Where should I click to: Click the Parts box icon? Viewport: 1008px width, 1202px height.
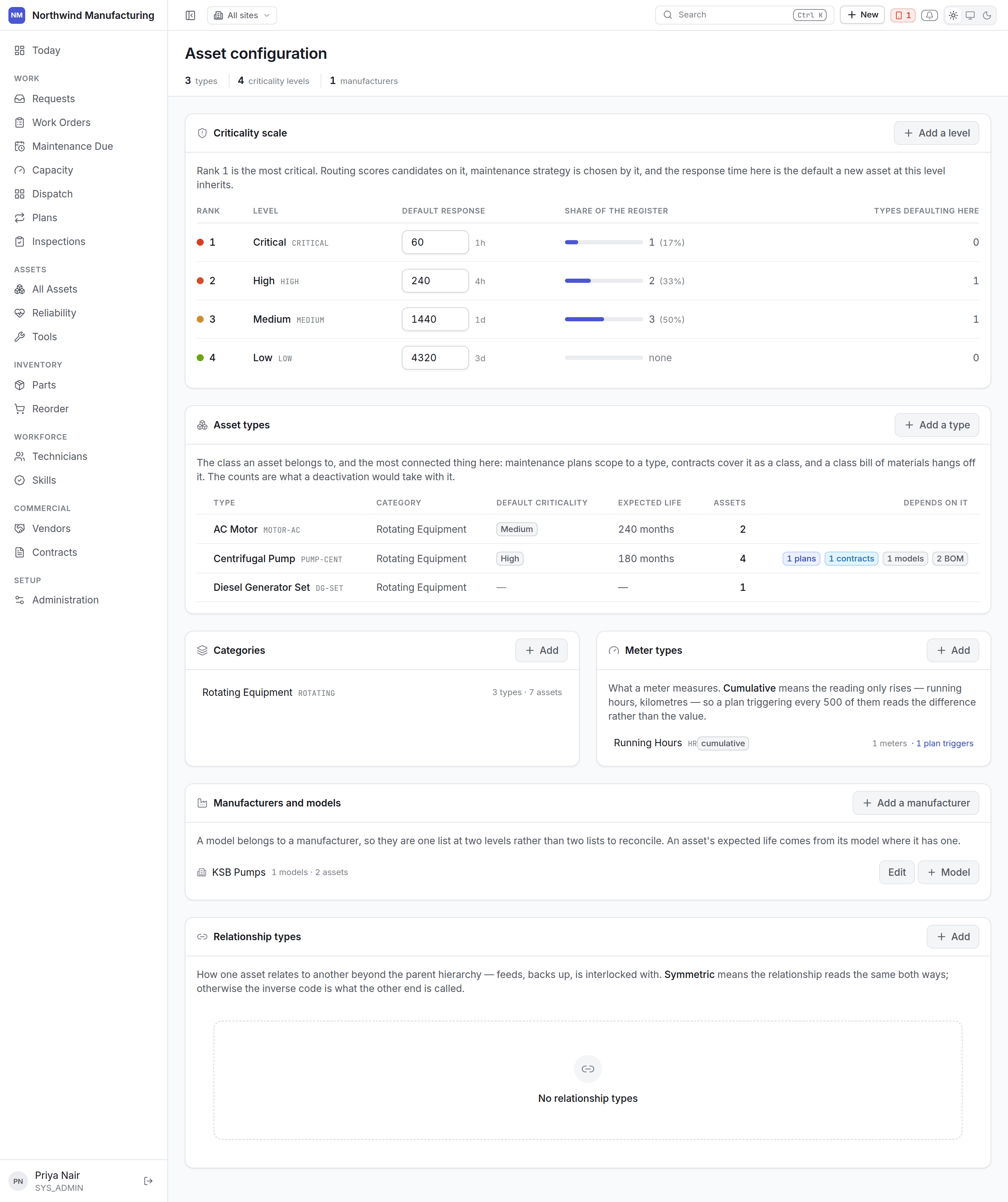point(20,385)
